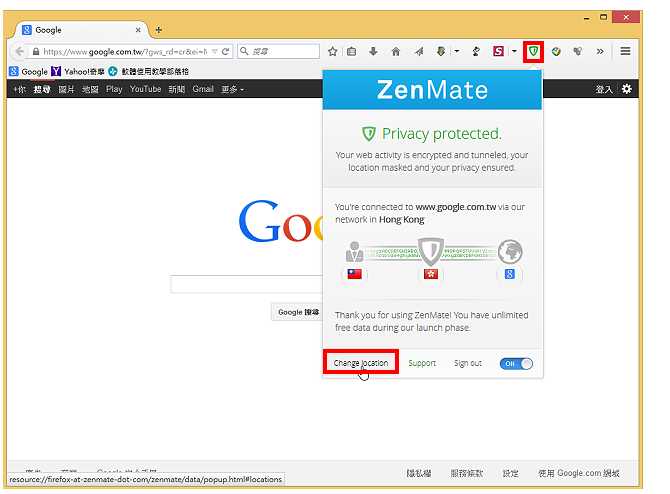The width and height of the screenshot is (670, 494).
Task: Open YouTube in the Google bar
Action: (145, 89)
